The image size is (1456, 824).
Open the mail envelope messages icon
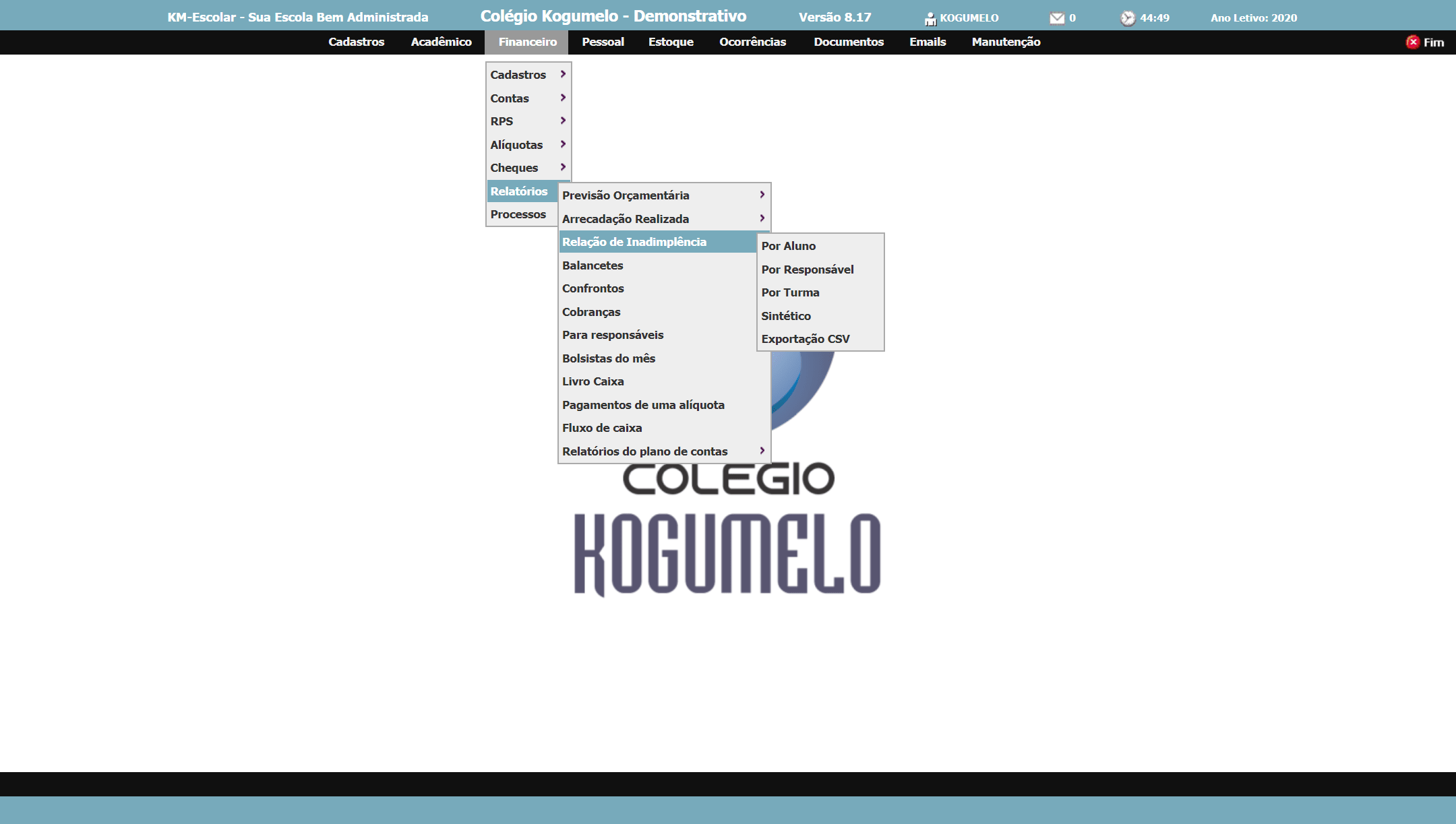1057,18
